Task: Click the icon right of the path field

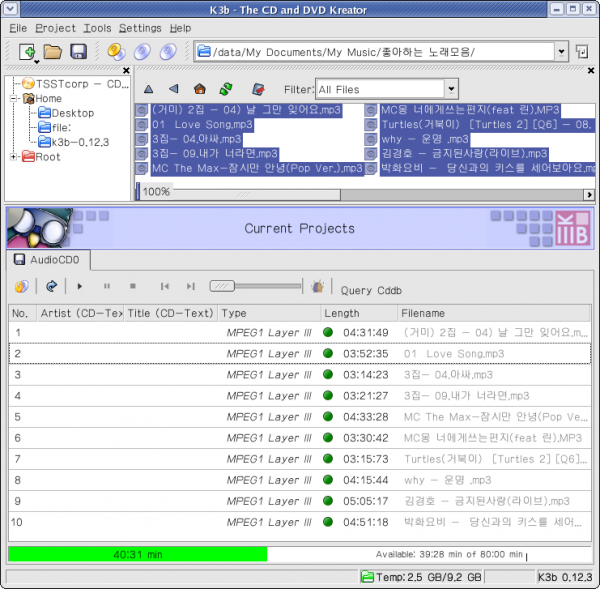Action: tap(582, 52)
